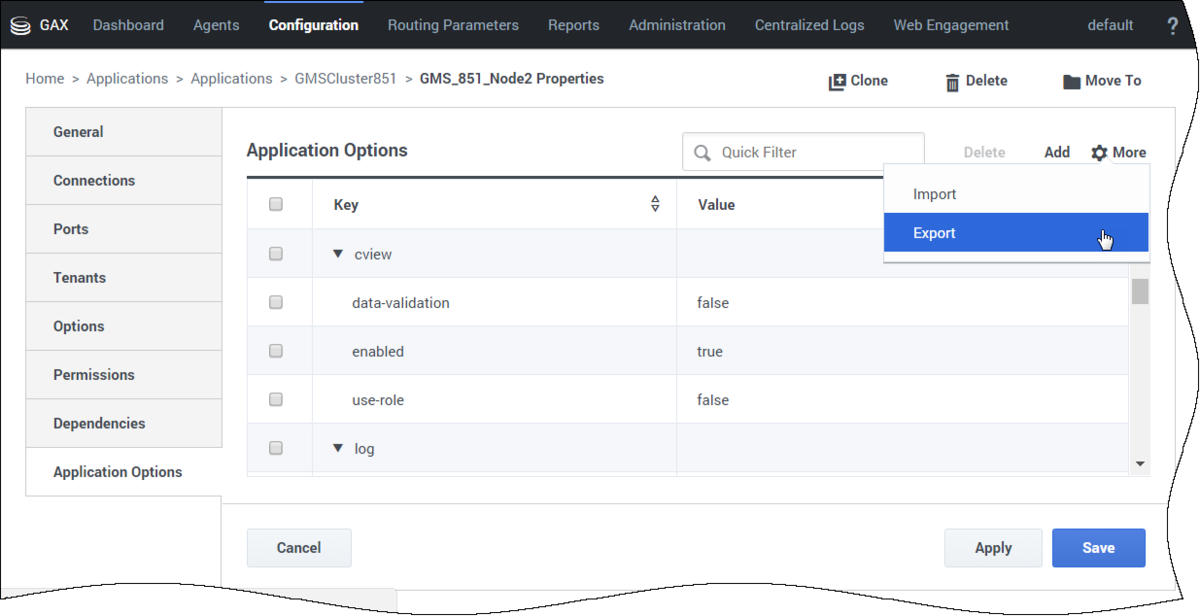This screenshot has height=616, width=1200.
Task: Open the Routing Parameters menu
Action: coord(453,25)
